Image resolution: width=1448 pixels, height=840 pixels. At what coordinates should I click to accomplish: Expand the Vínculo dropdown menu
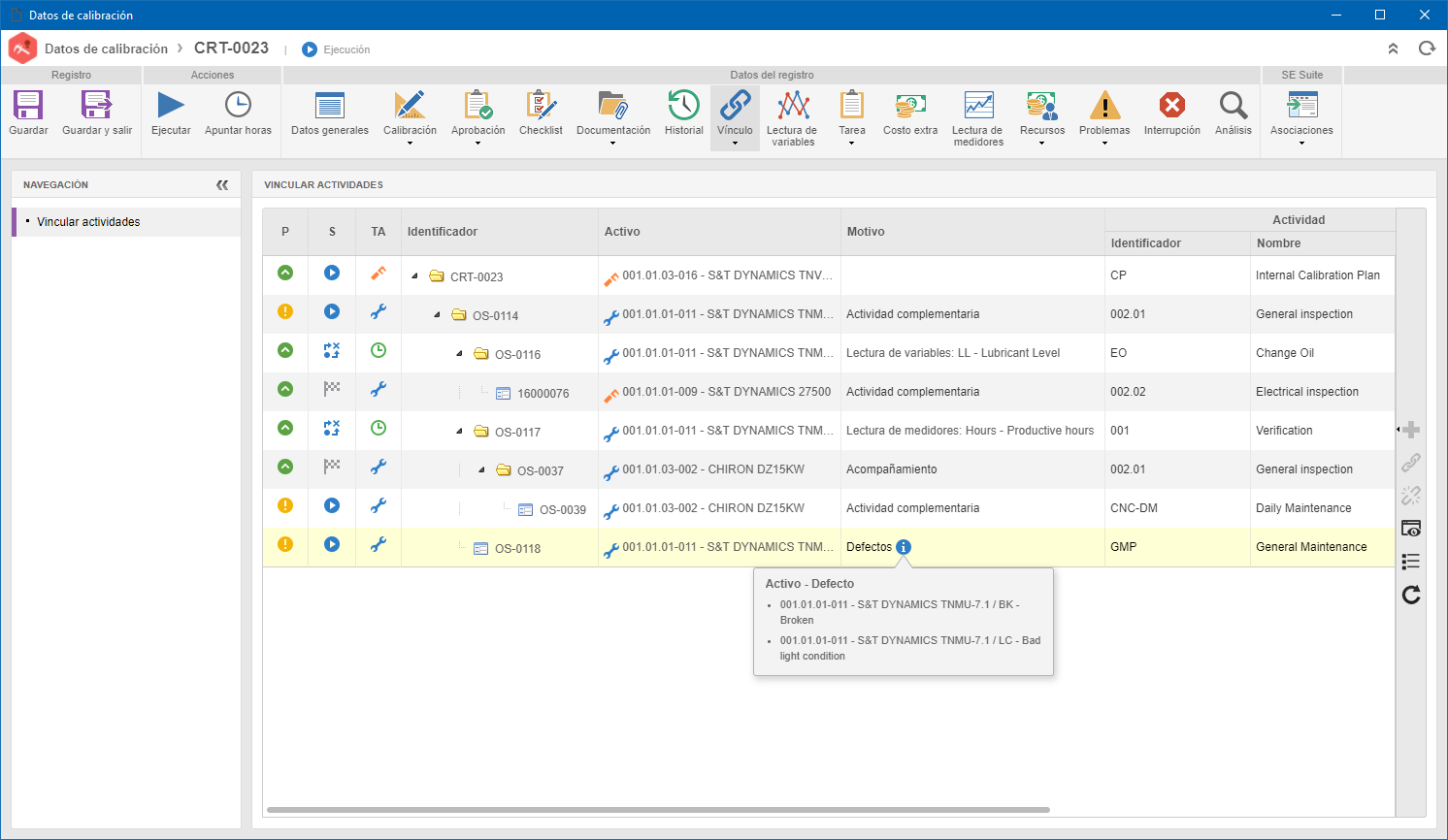coord(735,144)
